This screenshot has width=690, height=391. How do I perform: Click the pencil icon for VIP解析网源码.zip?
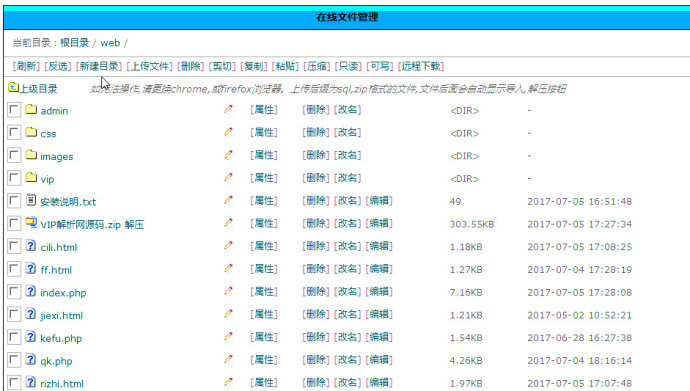tap(228, 223)
